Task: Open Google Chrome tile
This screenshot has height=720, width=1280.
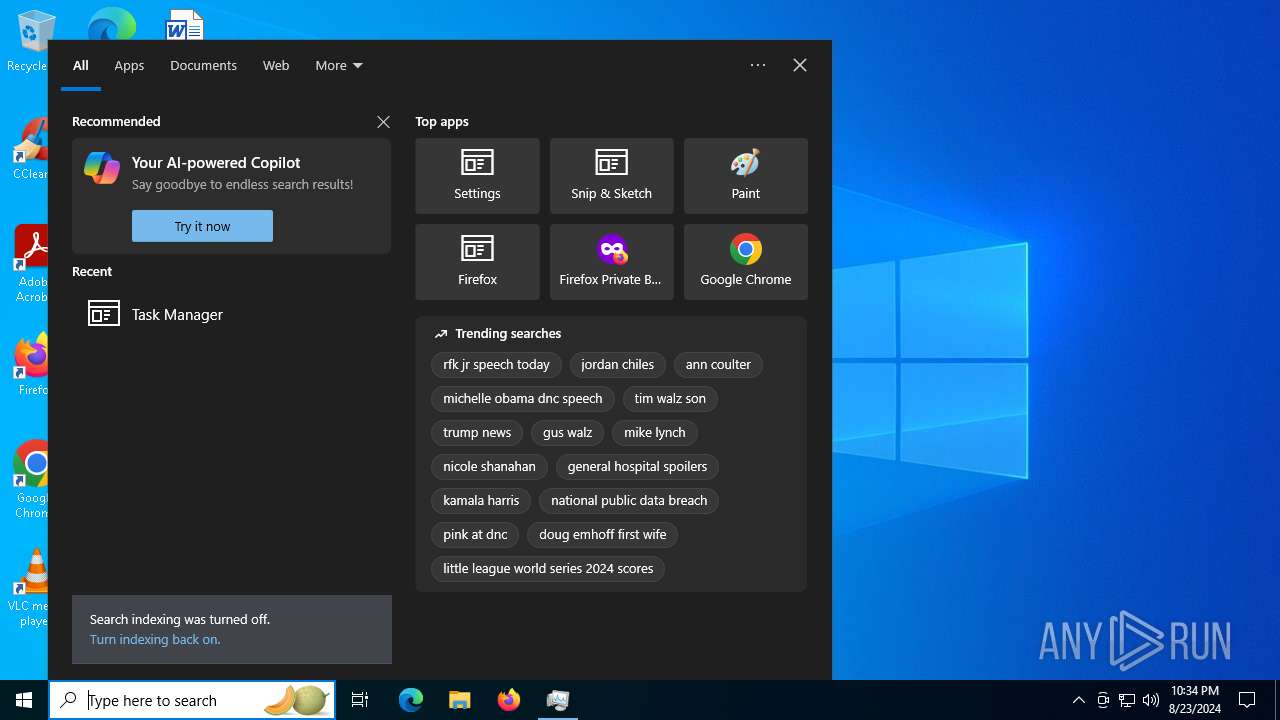Action: pos(745,262)
